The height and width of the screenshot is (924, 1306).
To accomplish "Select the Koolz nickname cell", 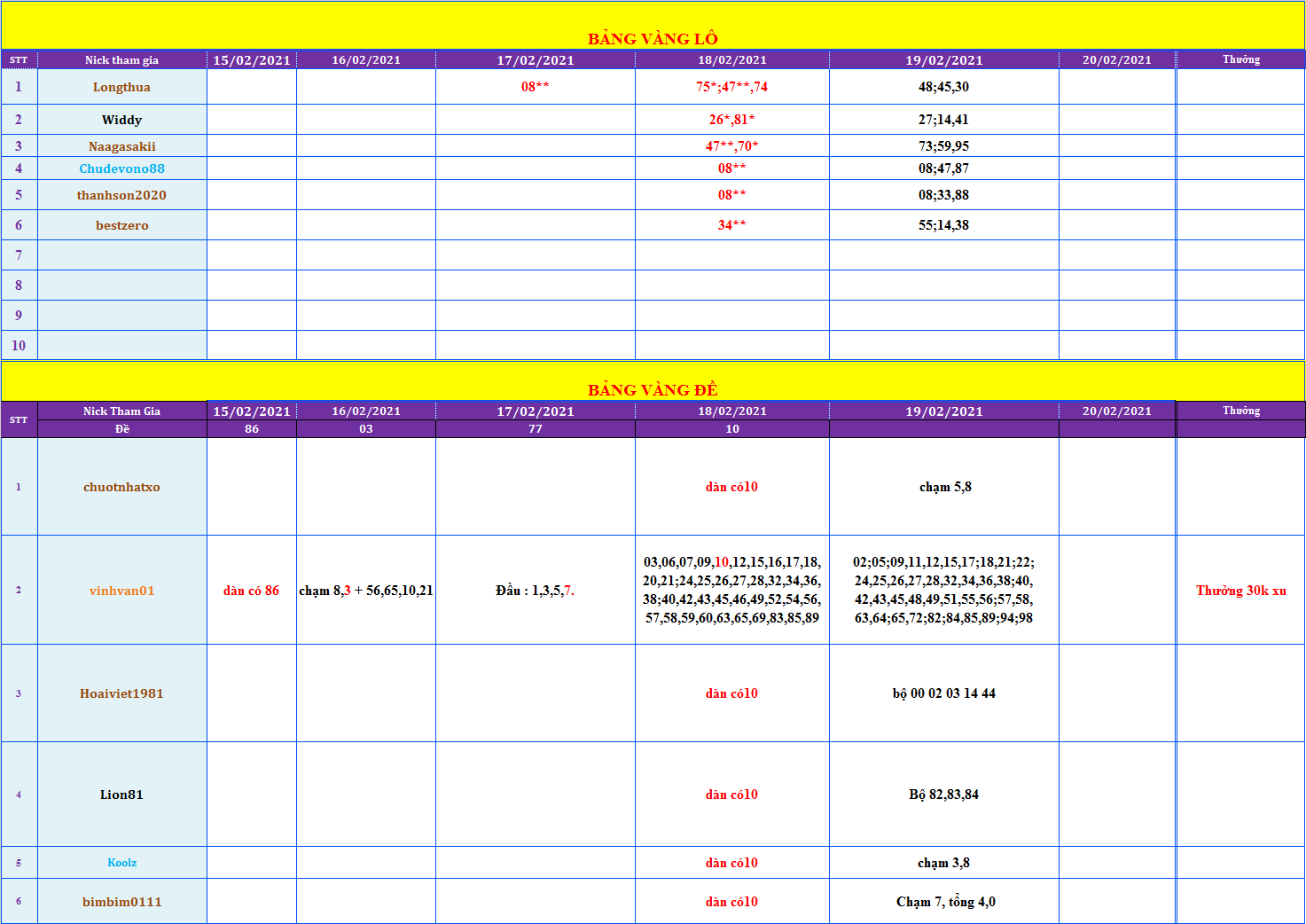I will coord(121,863).
